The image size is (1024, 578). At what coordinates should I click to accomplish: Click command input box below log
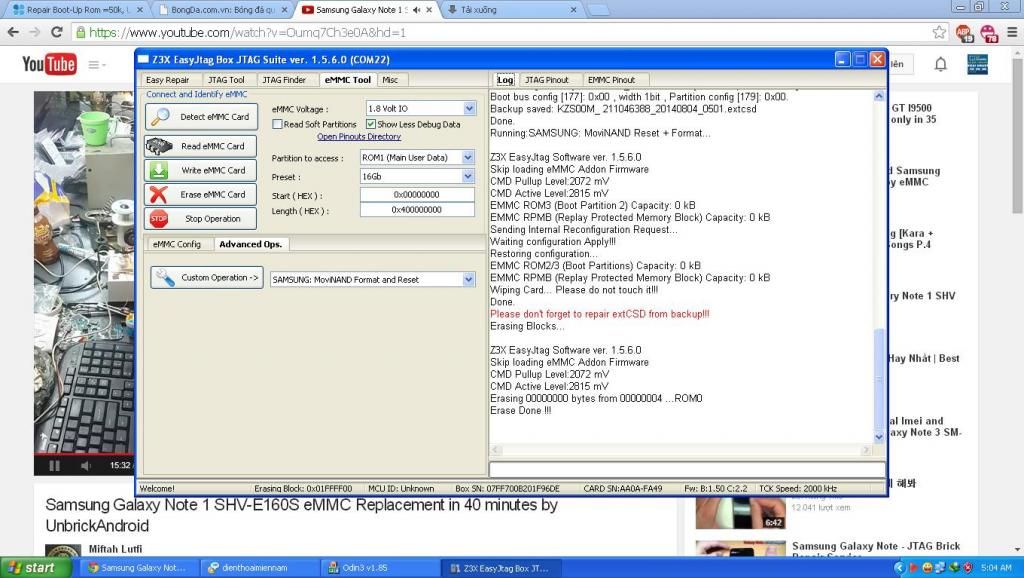[687, 470]
